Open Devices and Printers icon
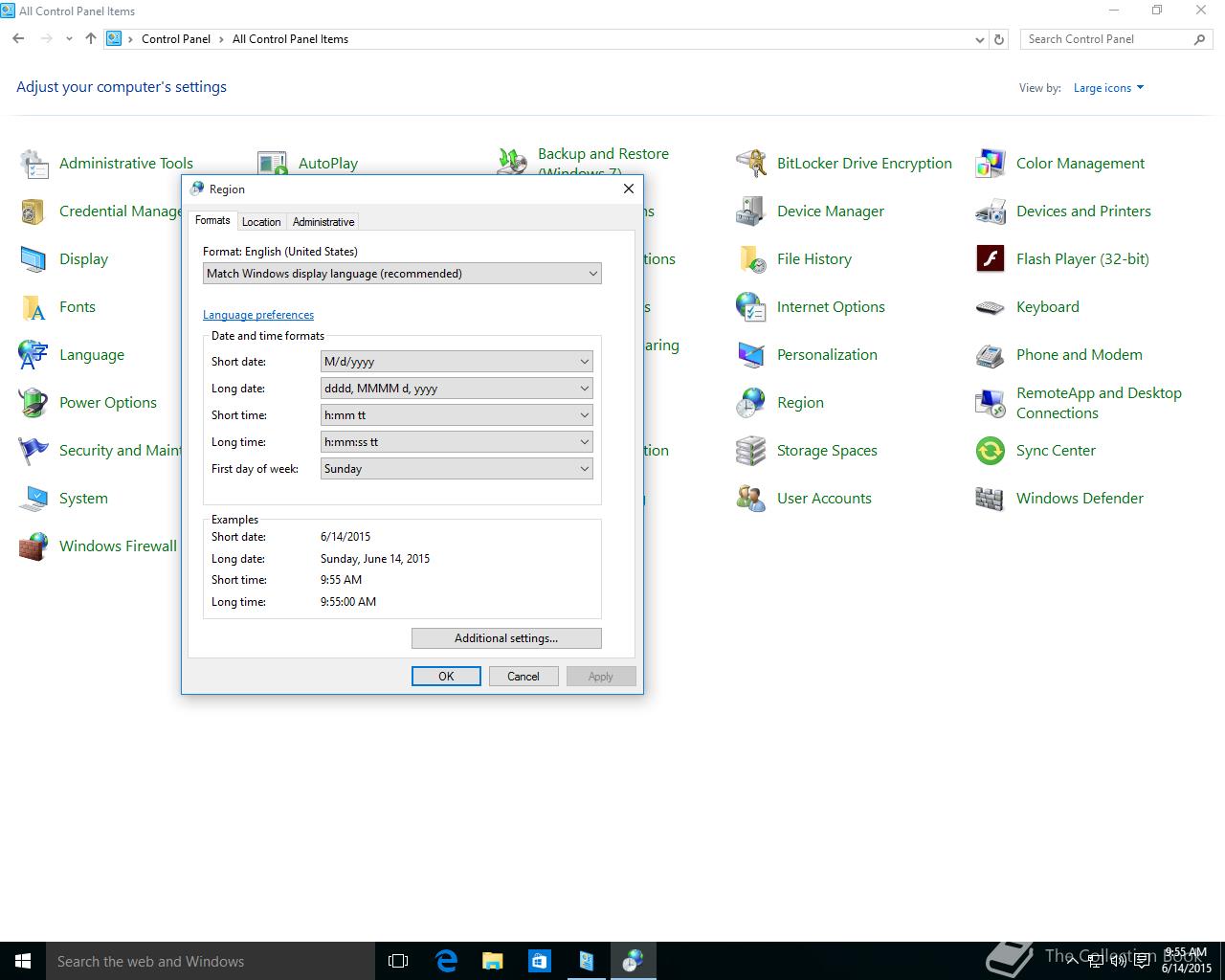The image size is (1225, 980). [x=991, y=212]
